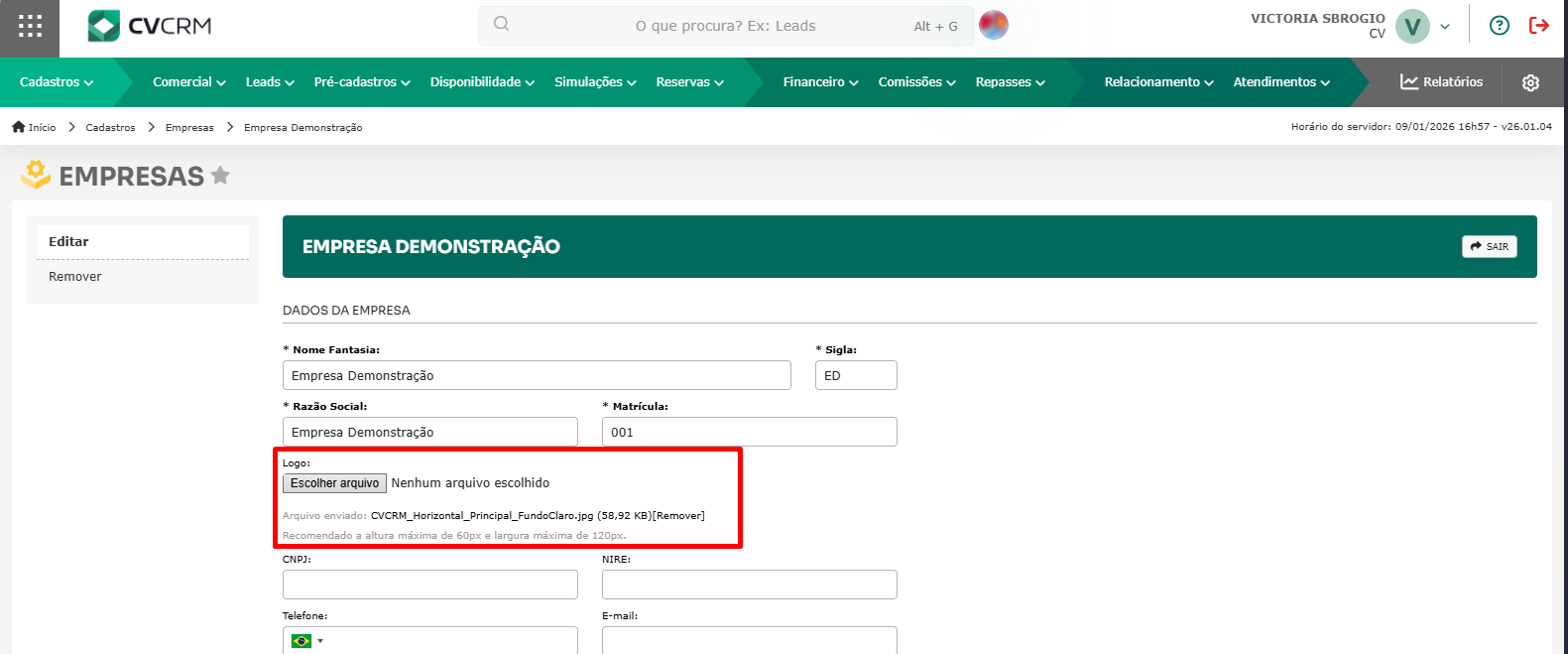Click the red logout icon
The width and height of the screenshot is (1568, 654).
(x=1539, y=26)
